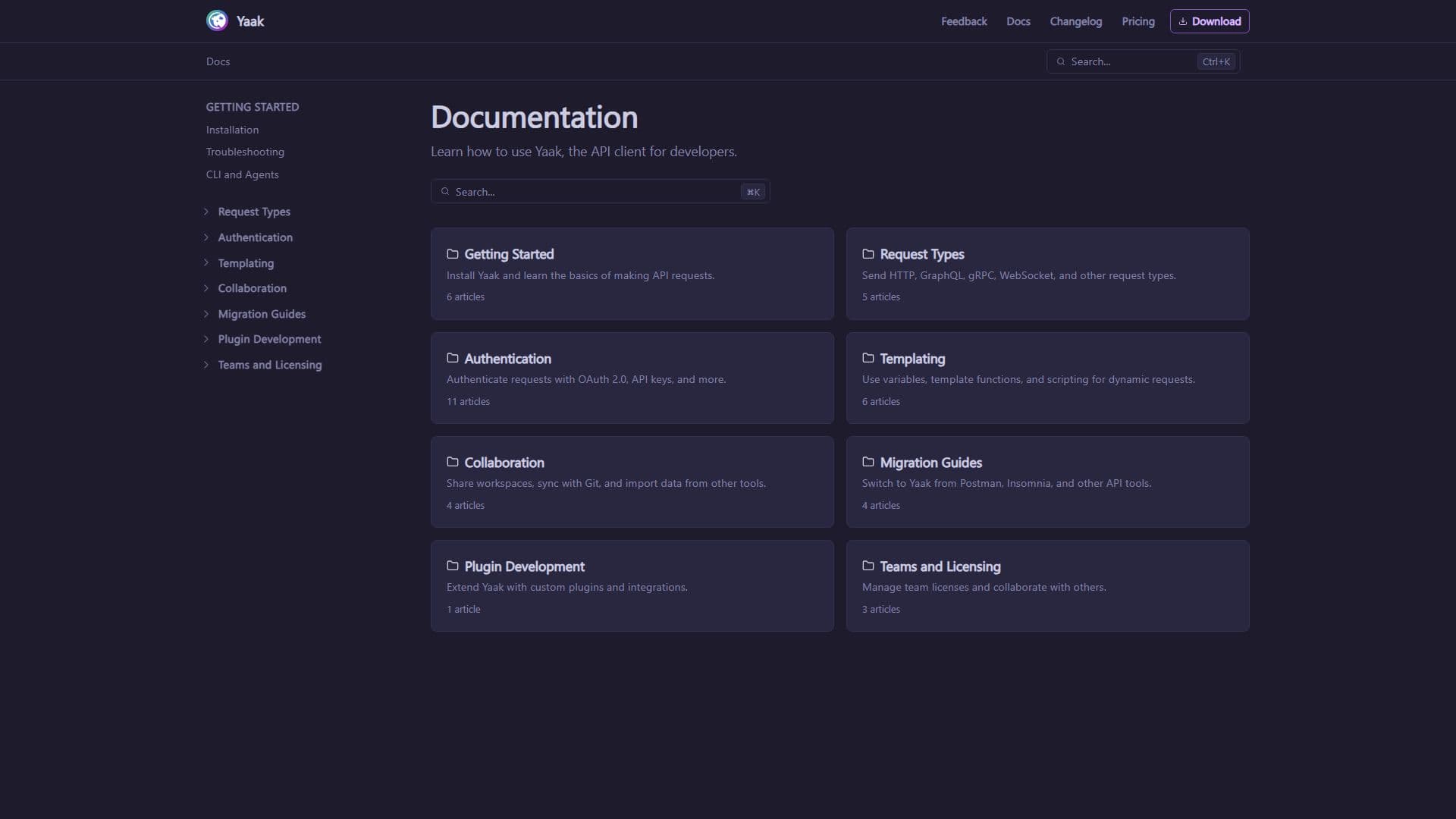The height and width of the screenshot is (819, 1456).
Task: Open the Authentication card title
Action: pos(507,358)
